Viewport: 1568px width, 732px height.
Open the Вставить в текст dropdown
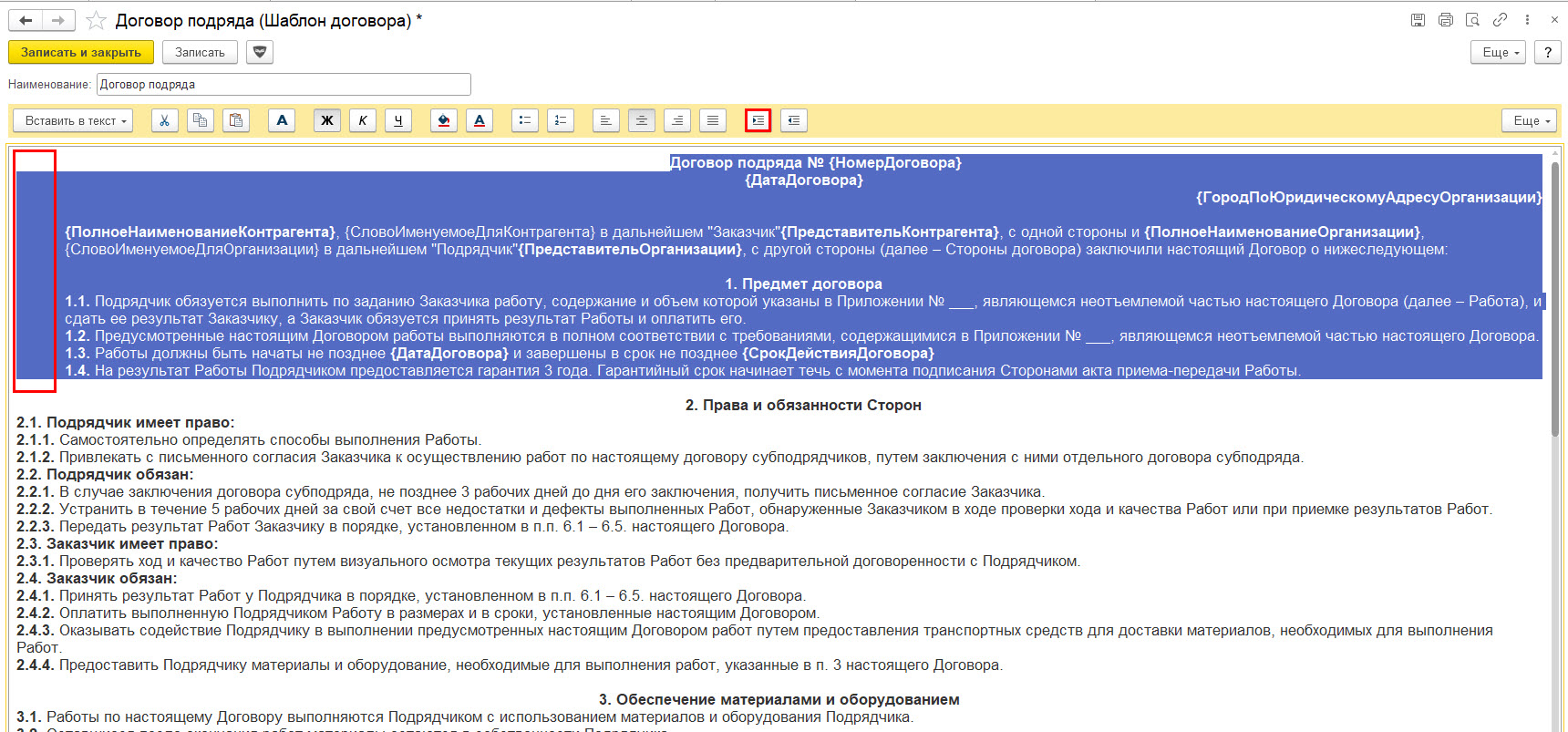tap(73, 120)
